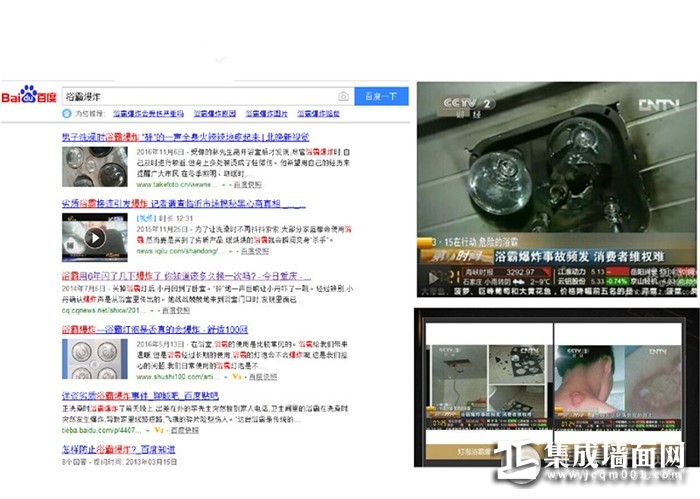This screenshot has width=700, height=499.
Task: Click the www.takefoto.cn URL
Action: click(x=176, y=184)
